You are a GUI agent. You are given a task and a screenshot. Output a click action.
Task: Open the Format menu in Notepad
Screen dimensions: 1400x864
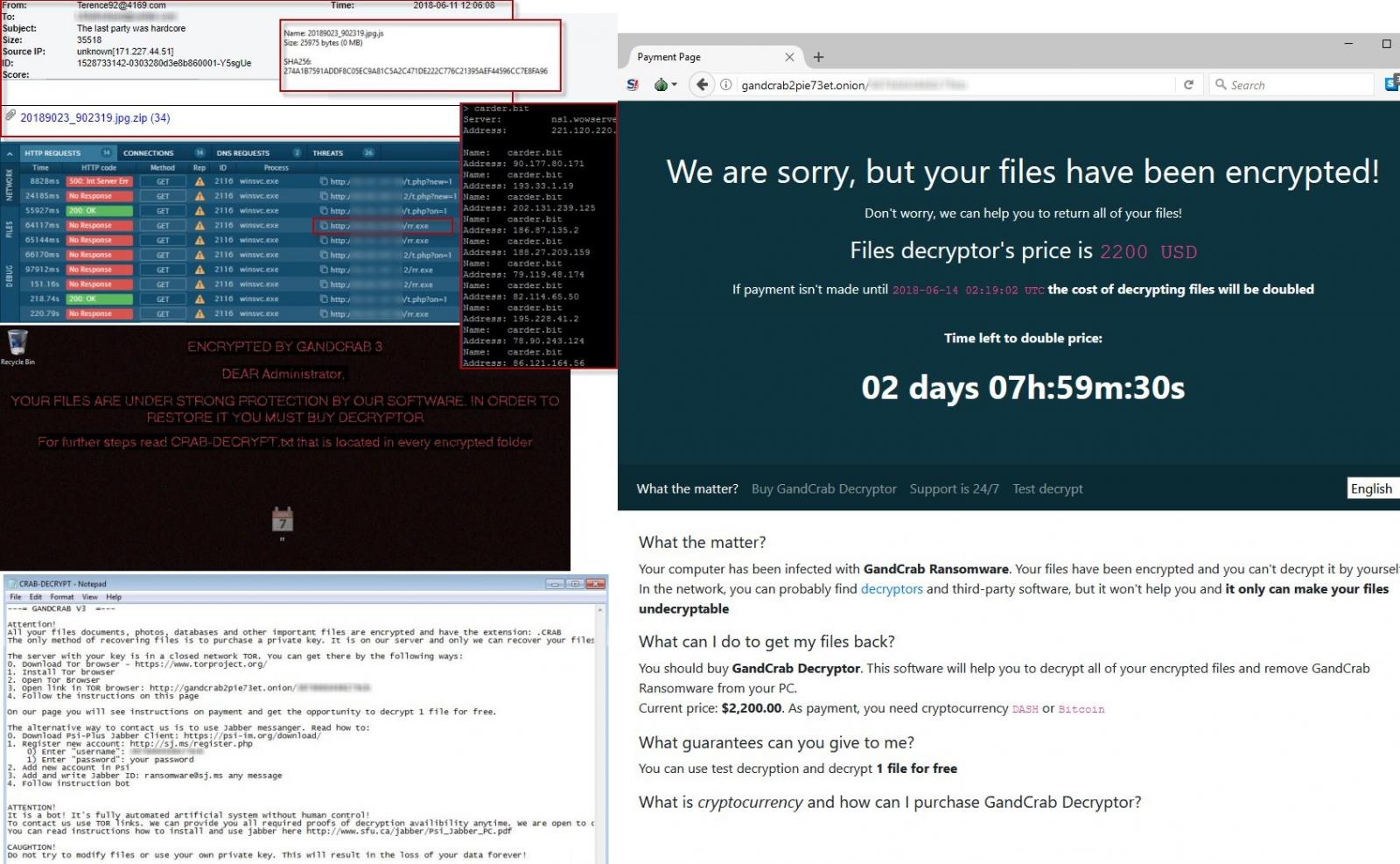coord(62,597)
